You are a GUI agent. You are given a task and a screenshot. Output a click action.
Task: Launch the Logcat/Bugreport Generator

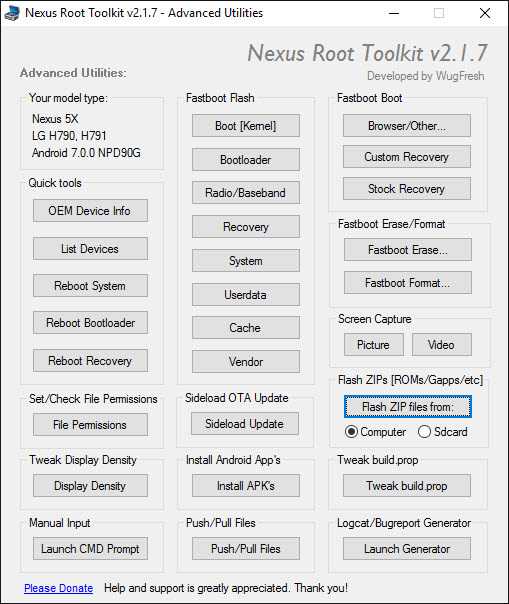407,549
